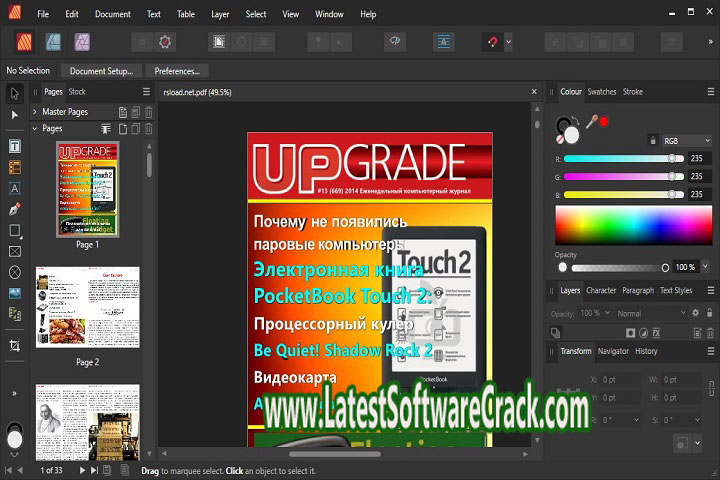Open the RGB colour model dropdown
The height and width of the screenshot is (480, 720).
tap(686, 141)
